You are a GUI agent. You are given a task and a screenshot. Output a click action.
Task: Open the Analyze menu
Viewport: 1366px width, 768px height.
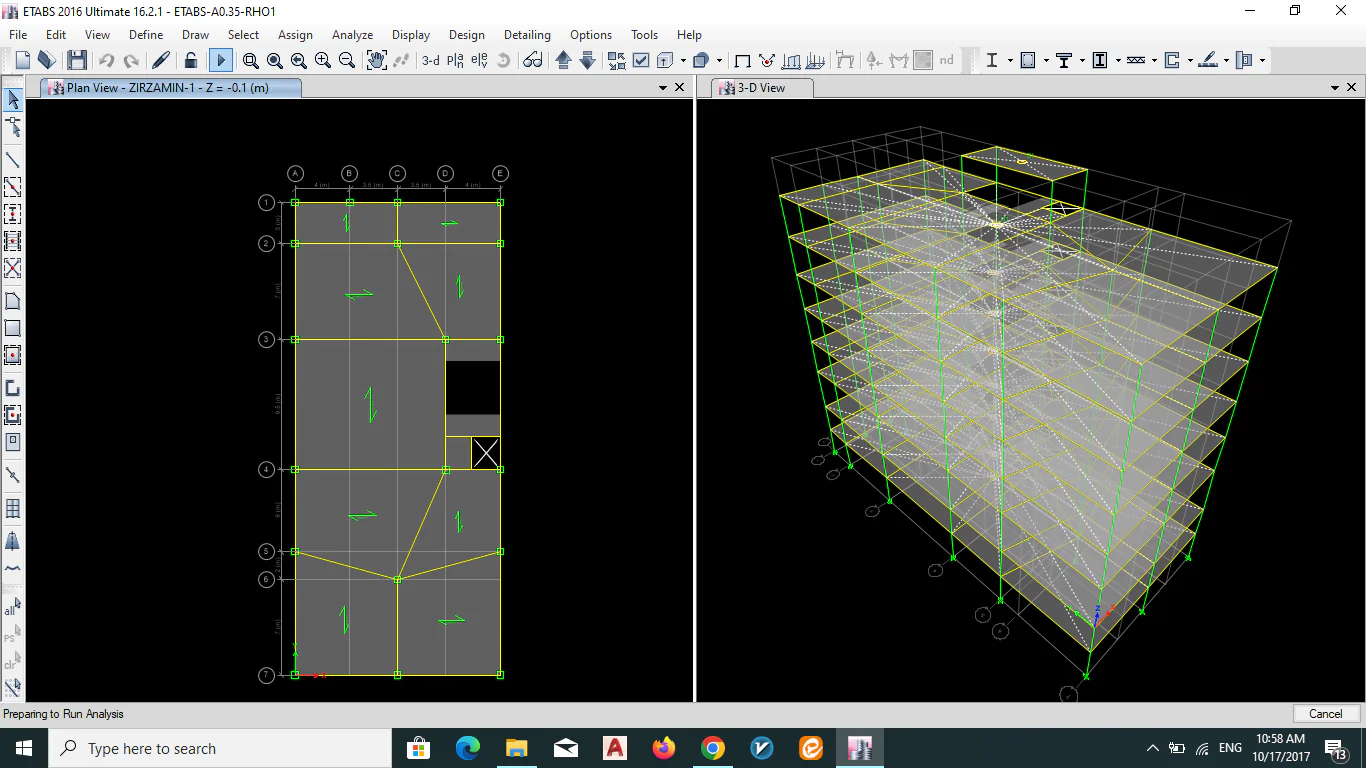[x=352, y=35]
